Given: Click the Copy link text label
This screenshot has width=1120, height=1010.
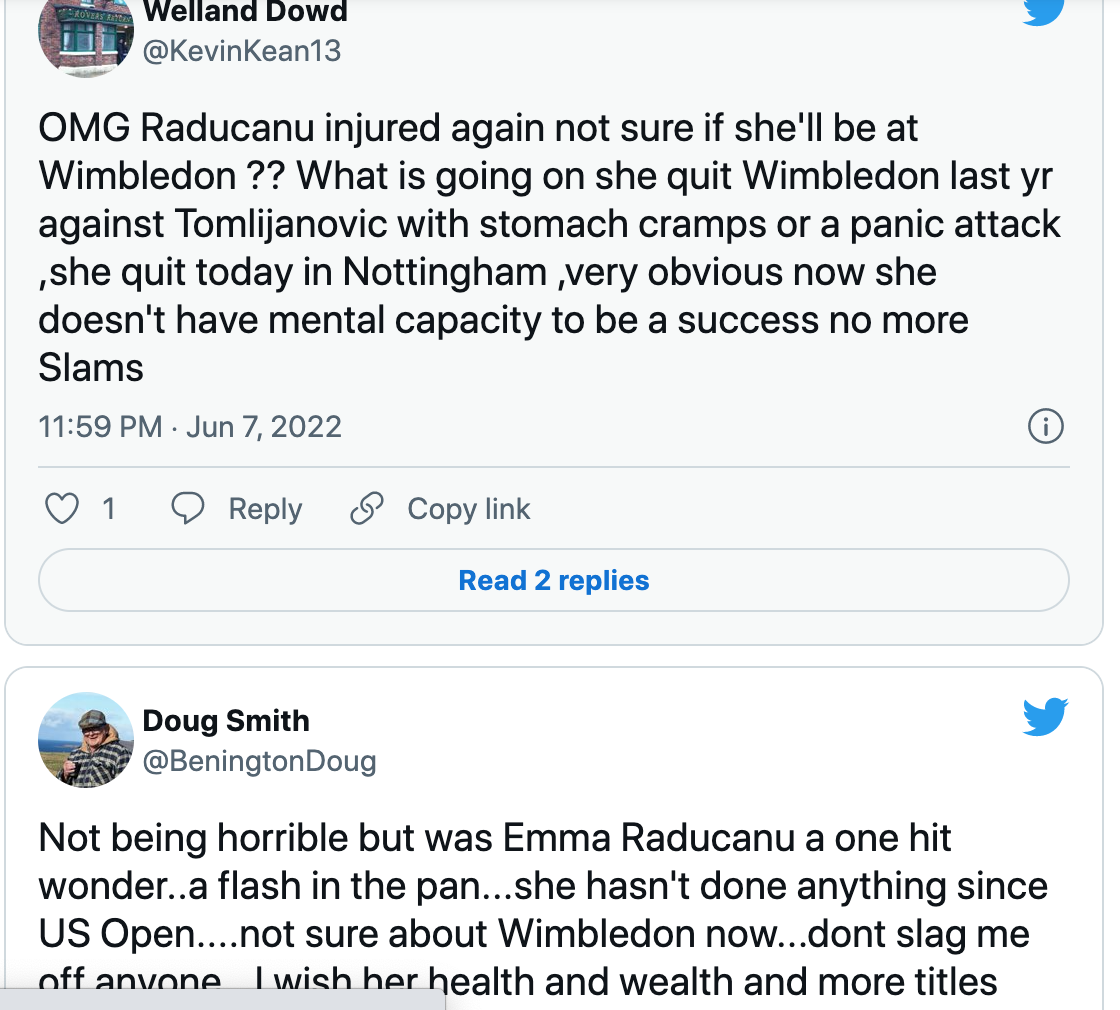Looking at the screenshot, I should pos(468,509).
